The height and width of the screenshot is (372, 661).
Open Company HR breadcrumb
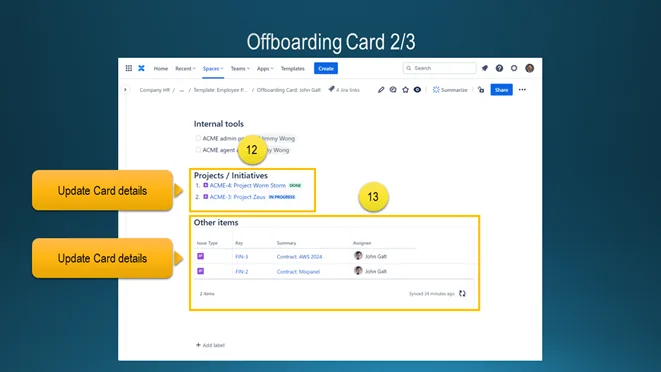pyautogui.click(x=155, y=90)
